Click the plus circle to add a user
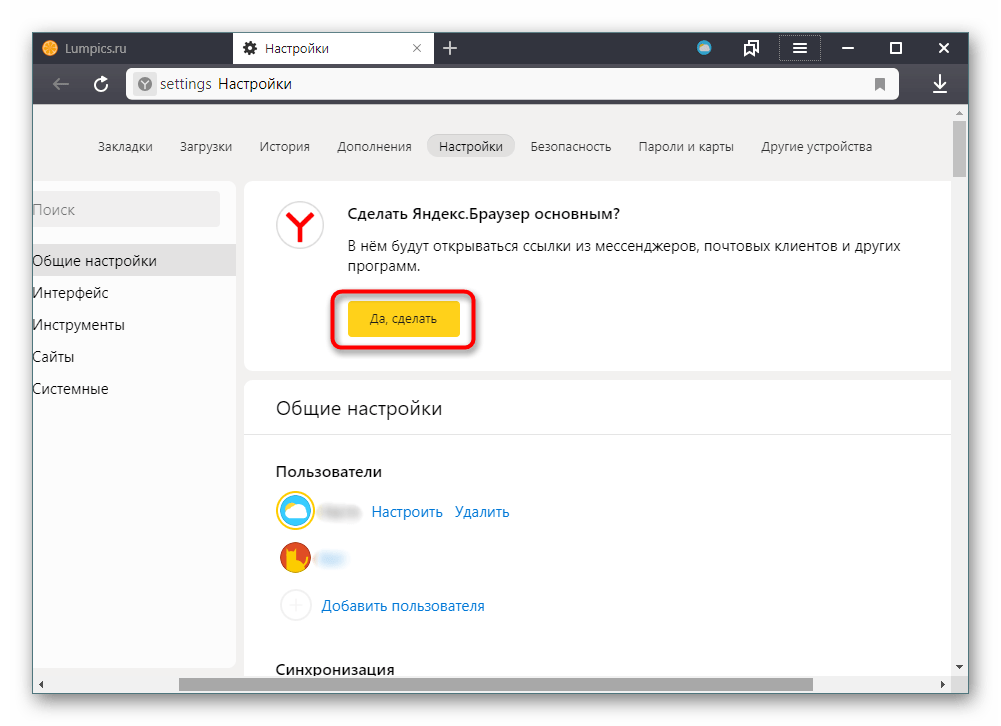 coord(296,605)
